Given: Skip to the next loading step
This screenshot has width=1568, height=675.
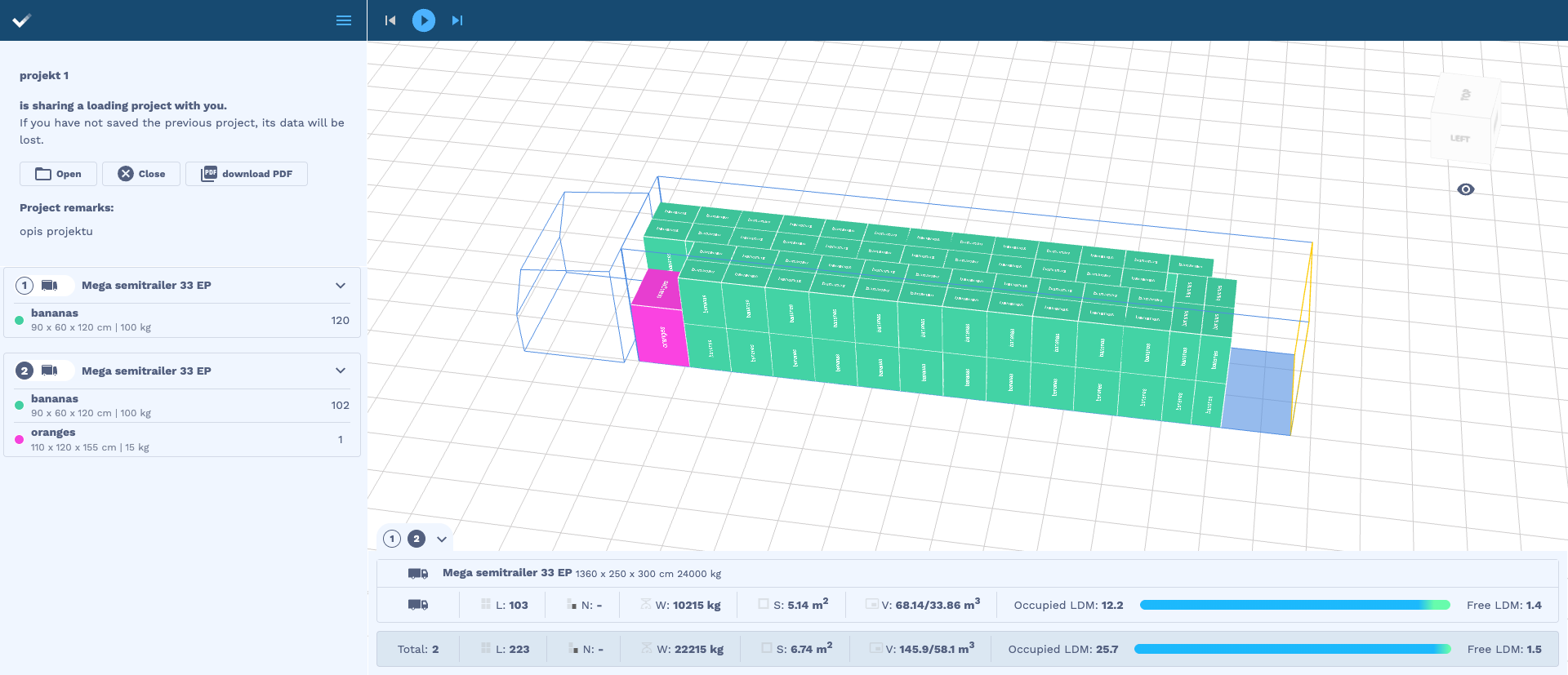Looking at the screenshot, I should (x=457, y=20).
